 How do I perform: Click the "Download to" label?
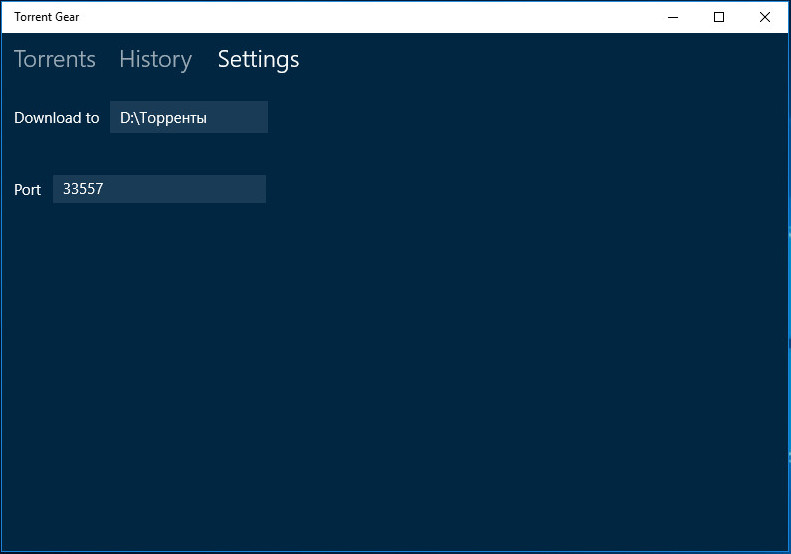(56, 118)
